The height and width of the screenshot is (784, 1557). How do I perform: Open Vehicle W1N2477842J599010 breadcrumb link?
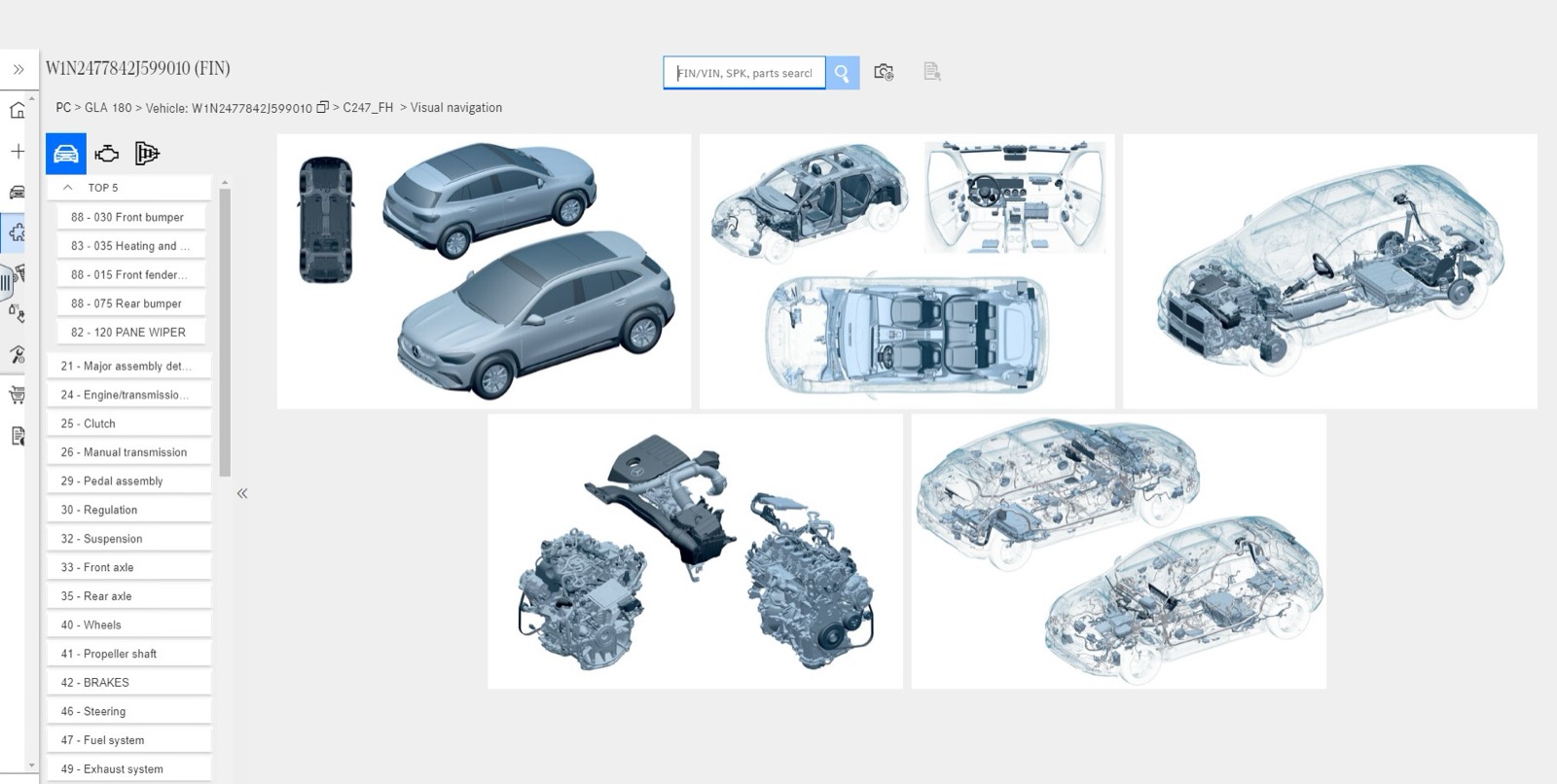[x=229, y=108]
